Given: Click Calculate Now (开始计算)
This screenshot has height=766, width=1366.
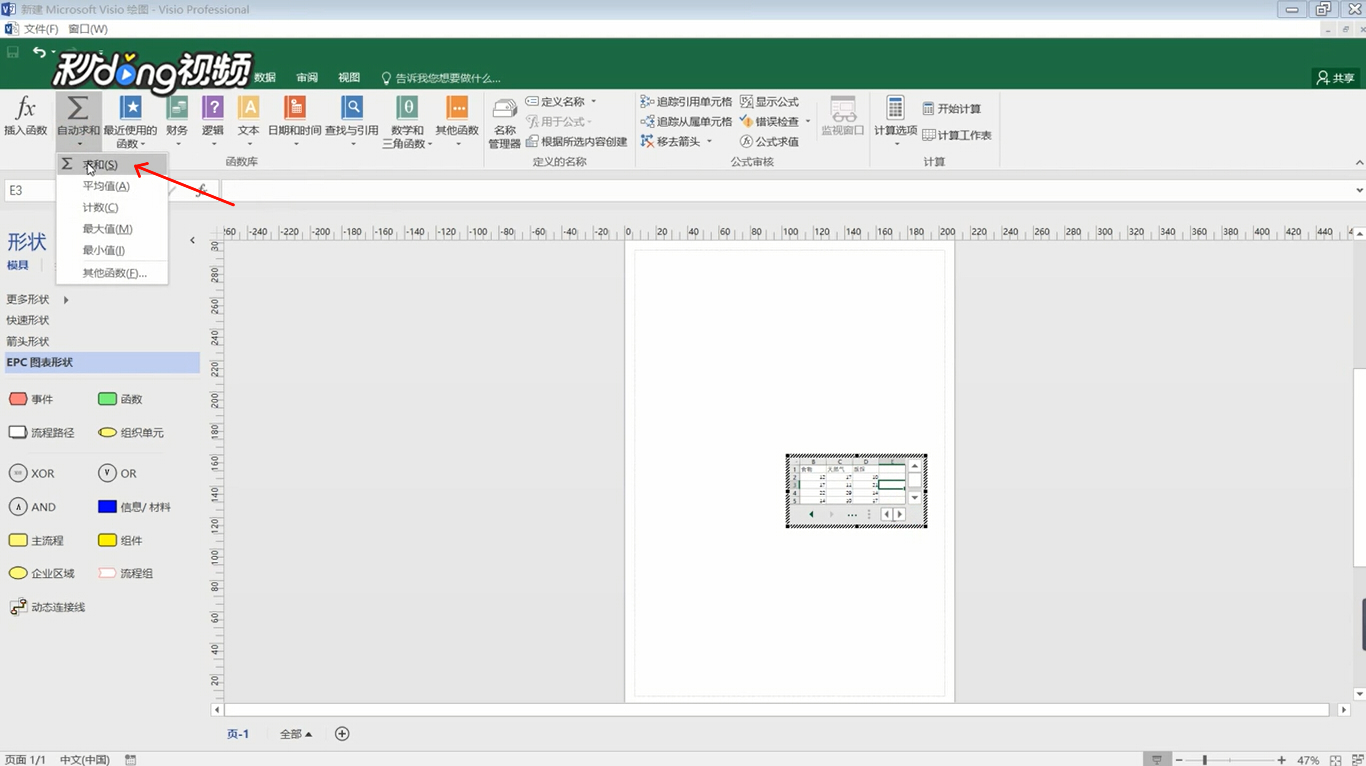Looking at the screenshot, I should coord(952,109).
